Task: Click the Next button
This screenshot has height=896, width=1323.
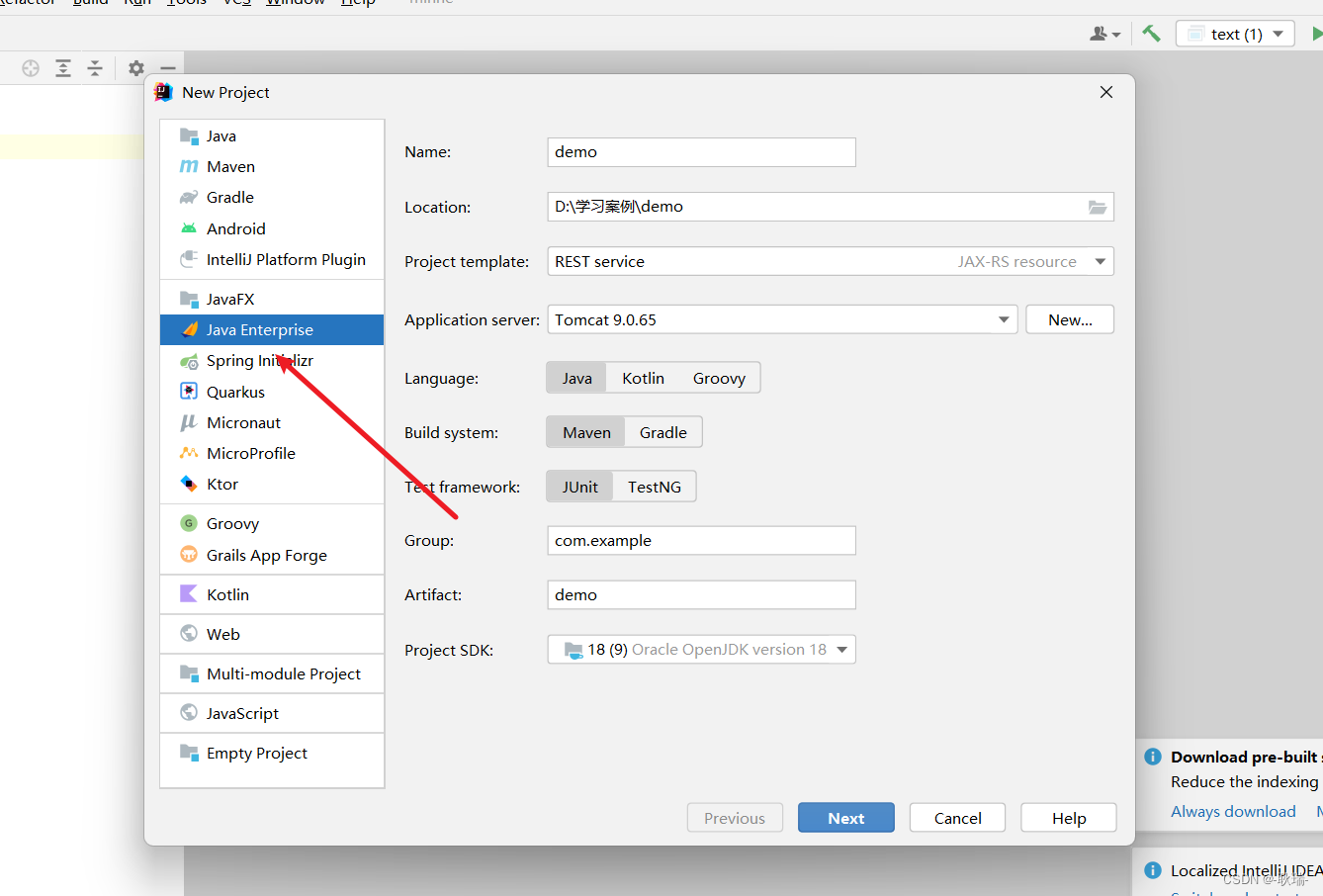Action: point(846,818)
